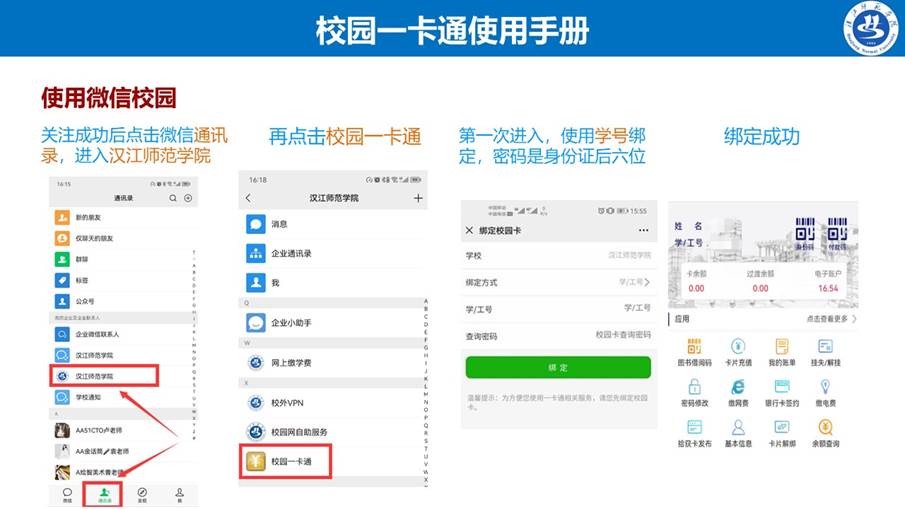Open the 身份码 identity QR code

(805, 233)
